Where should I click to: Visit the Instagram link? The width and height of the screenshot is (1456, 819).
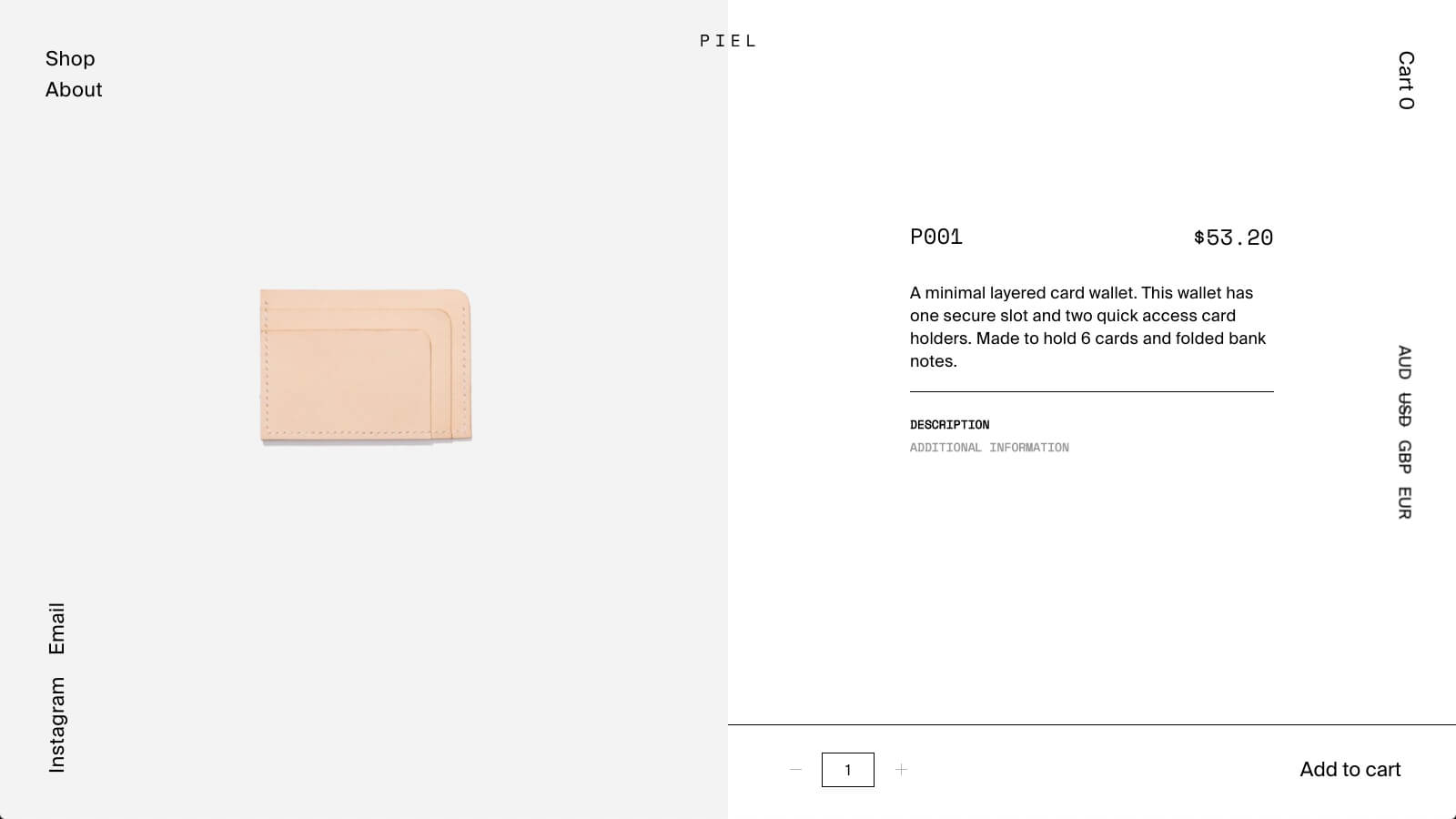[56, 724]
